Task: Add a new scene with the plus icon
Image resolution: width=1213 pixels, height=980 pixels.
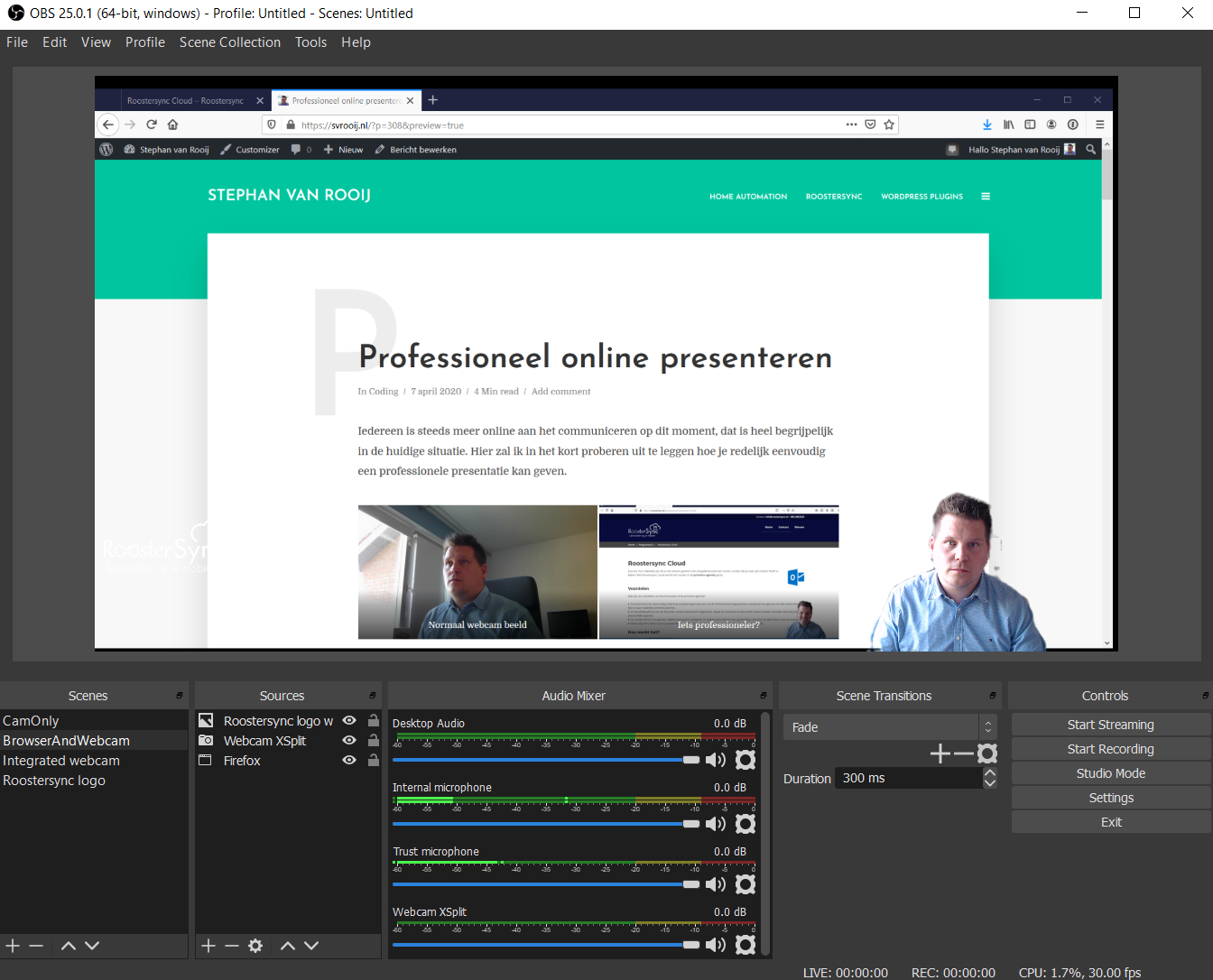Action: [13, 946]
